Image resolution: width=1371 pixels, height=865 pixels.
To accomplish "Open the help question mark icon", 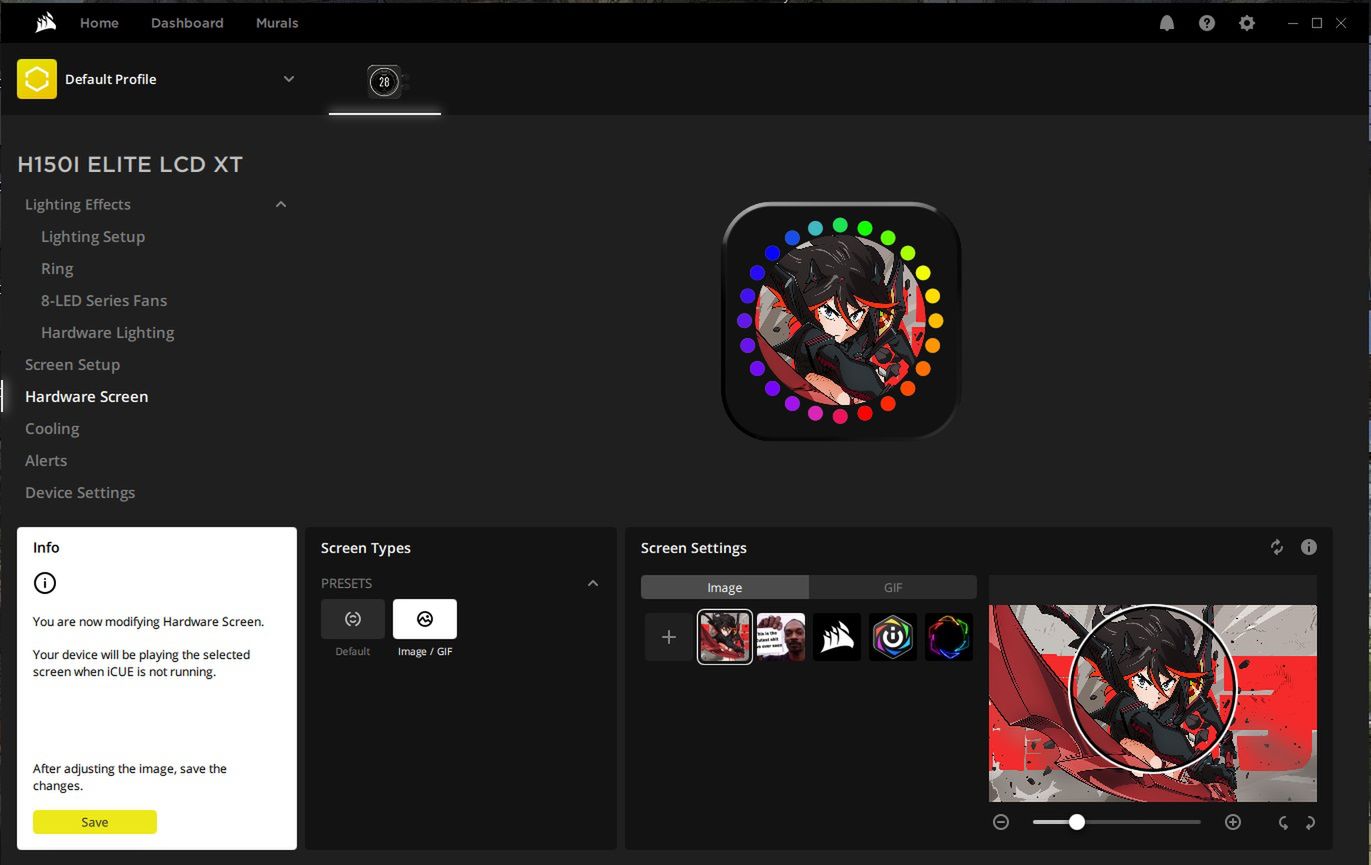I will [x=1207, y=23].
